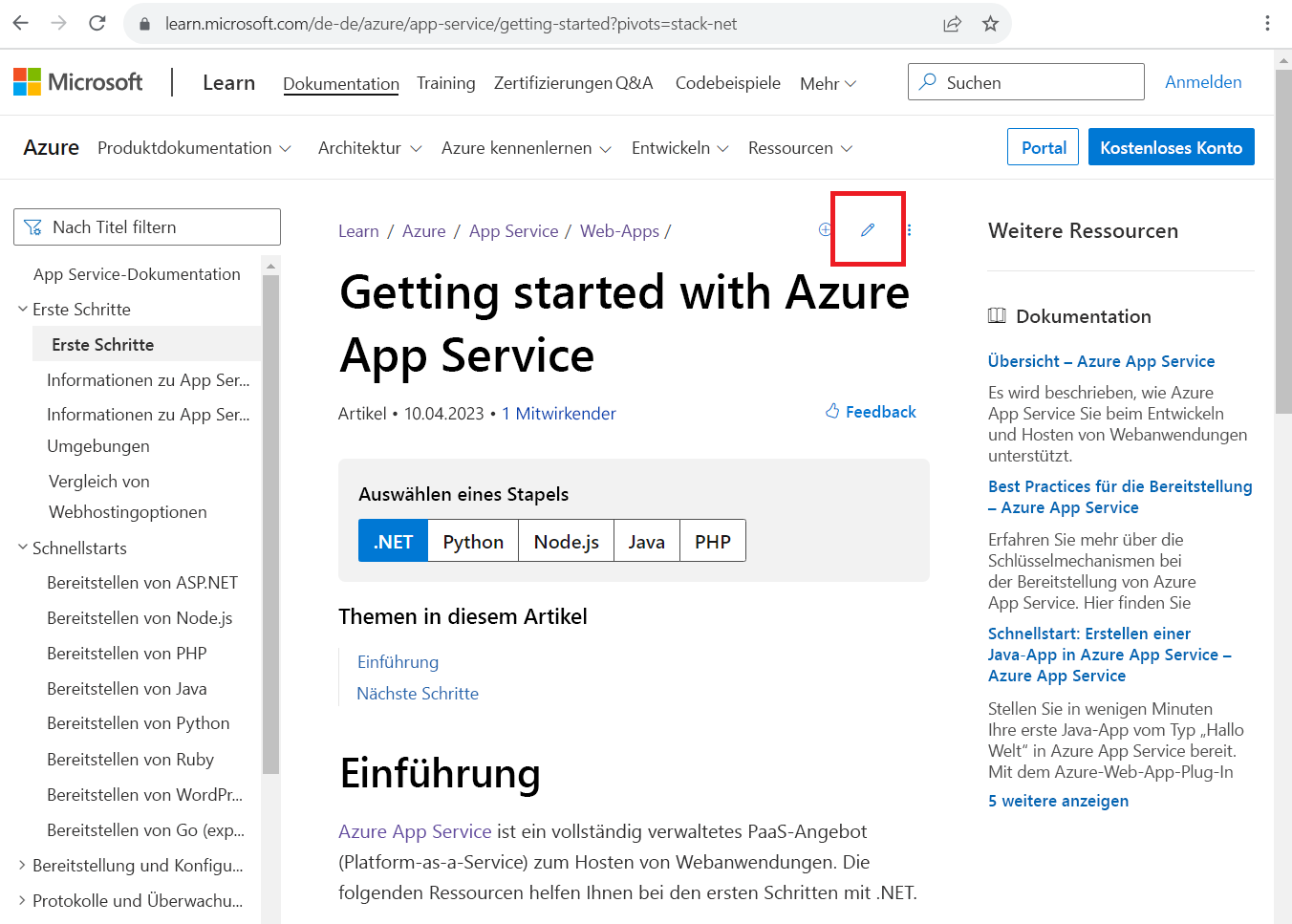Click the Dokumentation book icon
Screen dimensions: 1292x924
[997, 315]
